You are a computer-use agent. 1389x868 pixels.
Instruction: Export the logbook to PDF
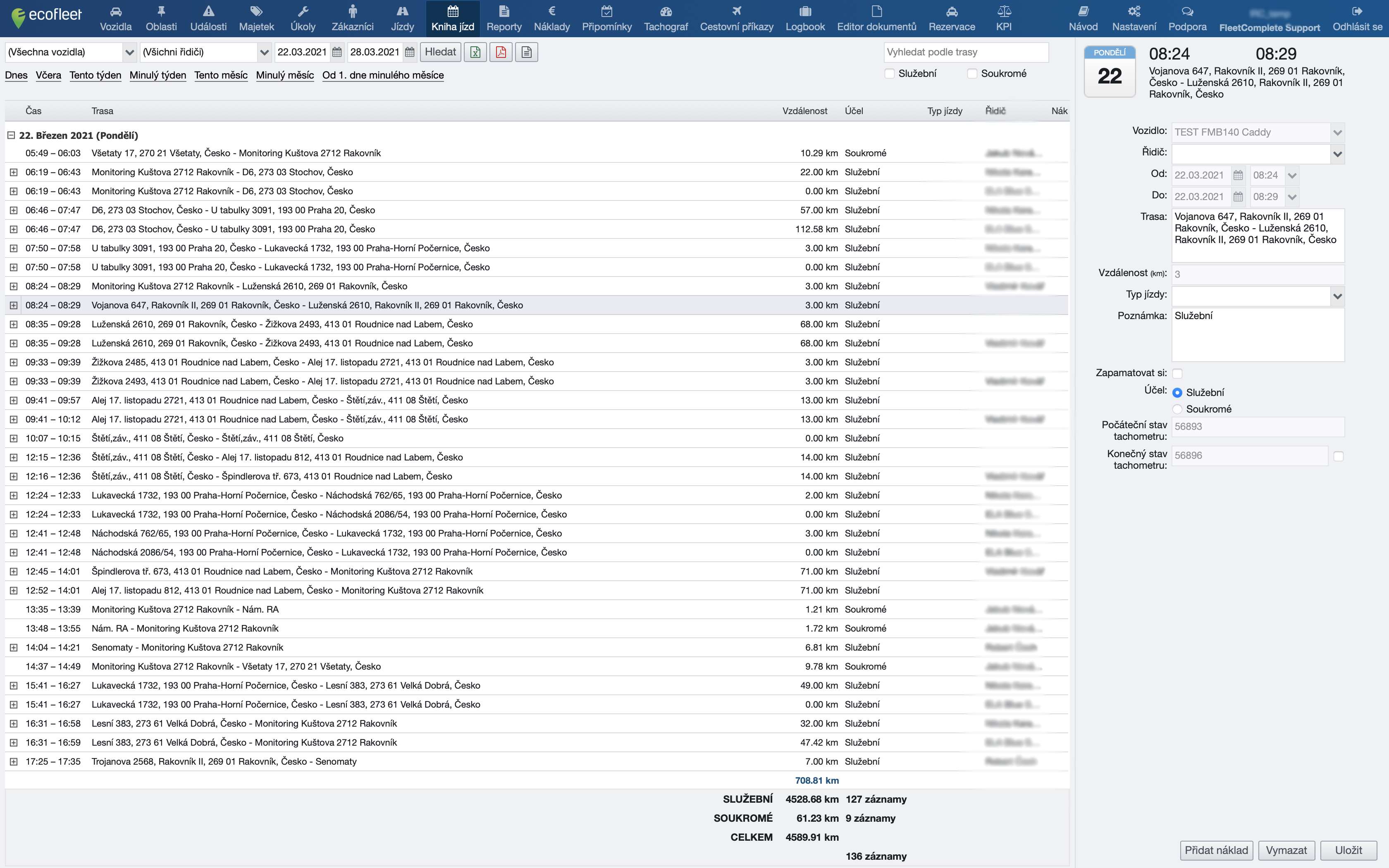501,52
